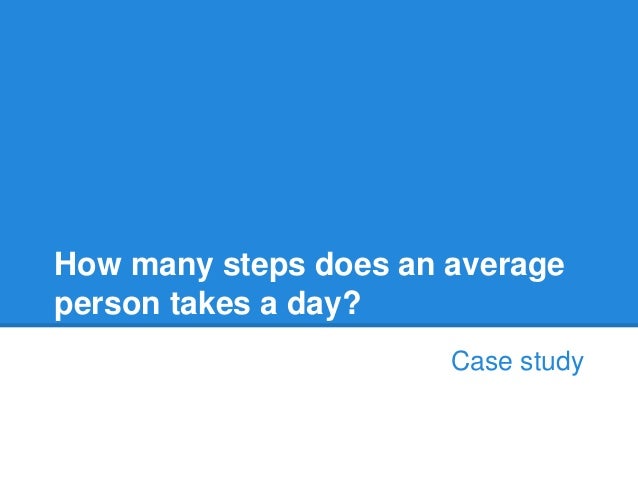Click the word "Case" in the subtitle
The height and width of the screenshot is (479, 638).
coord(481,361)
